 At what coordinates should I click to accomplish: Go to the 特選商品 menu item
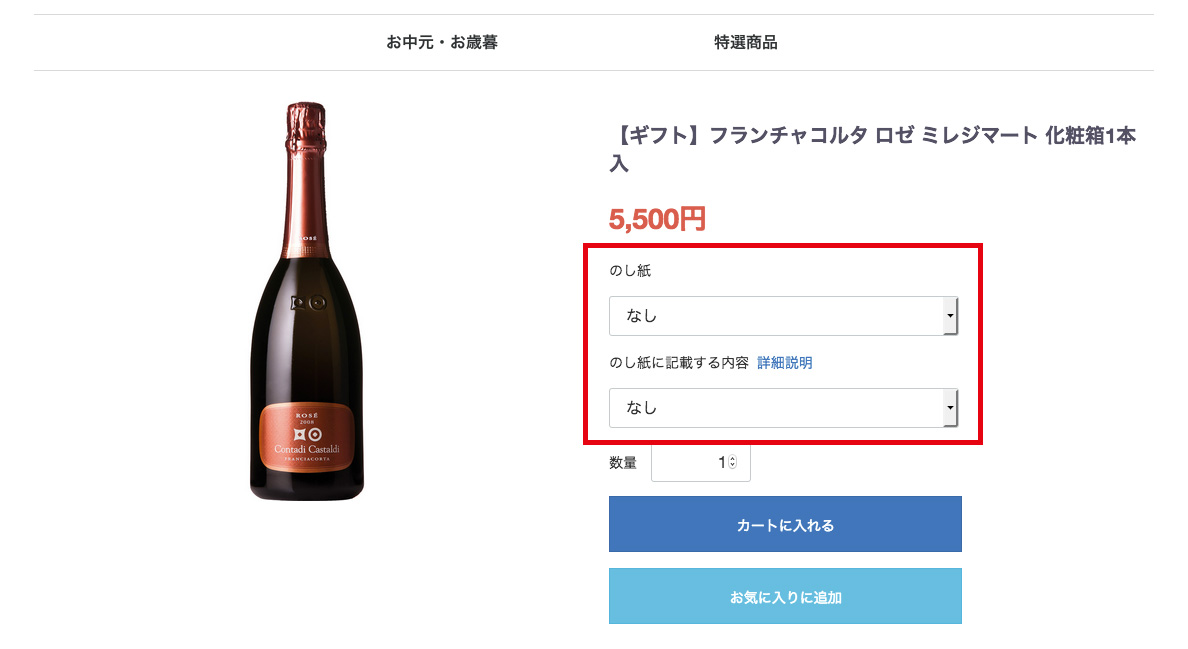coord(746,42)
